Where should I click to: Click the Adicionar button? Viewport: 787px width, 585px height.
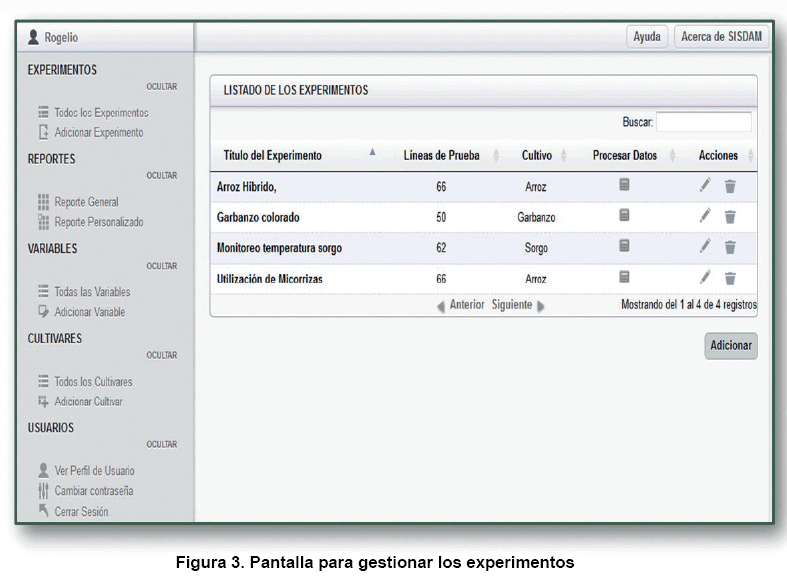pos(730,346)
